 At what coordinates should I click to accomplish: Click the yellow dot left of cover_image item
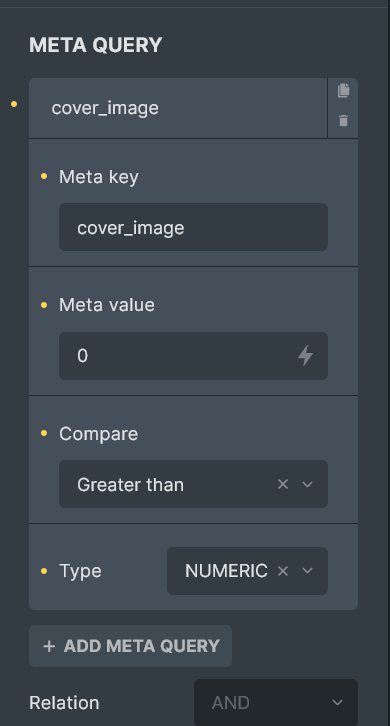[x=14, y=104]
